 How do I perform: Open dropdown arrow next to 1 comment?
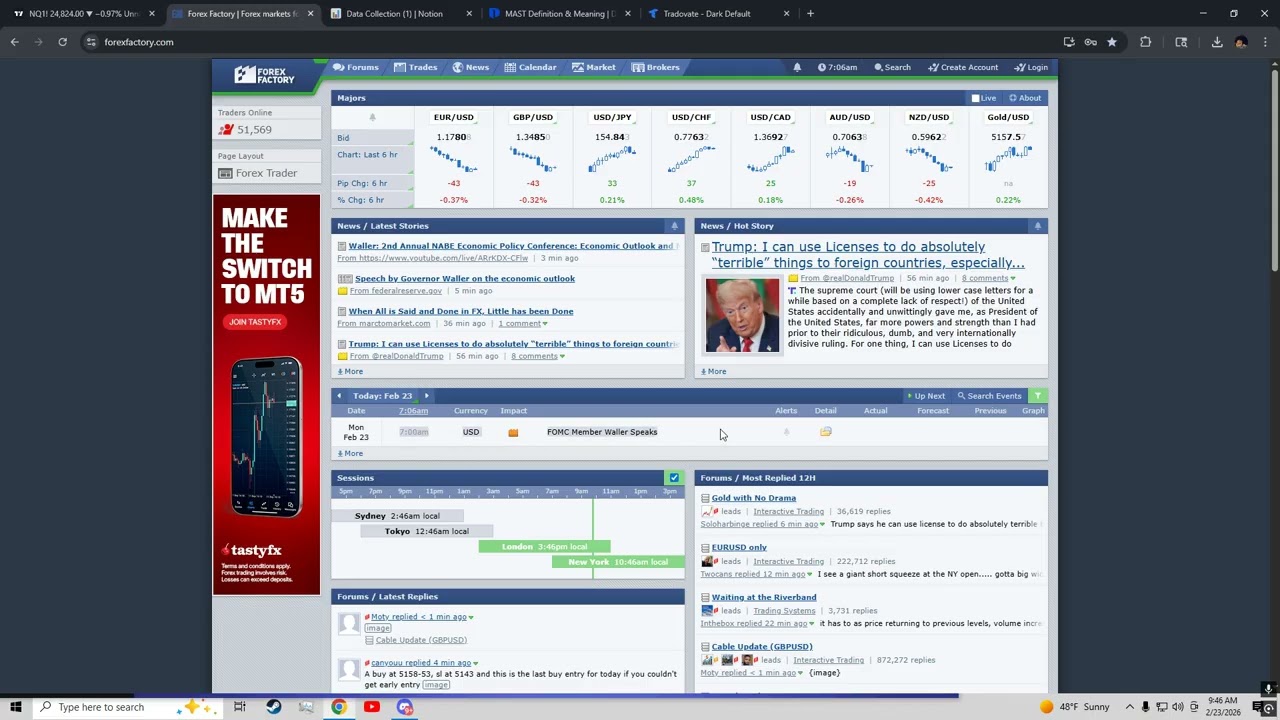pos(544,324)
